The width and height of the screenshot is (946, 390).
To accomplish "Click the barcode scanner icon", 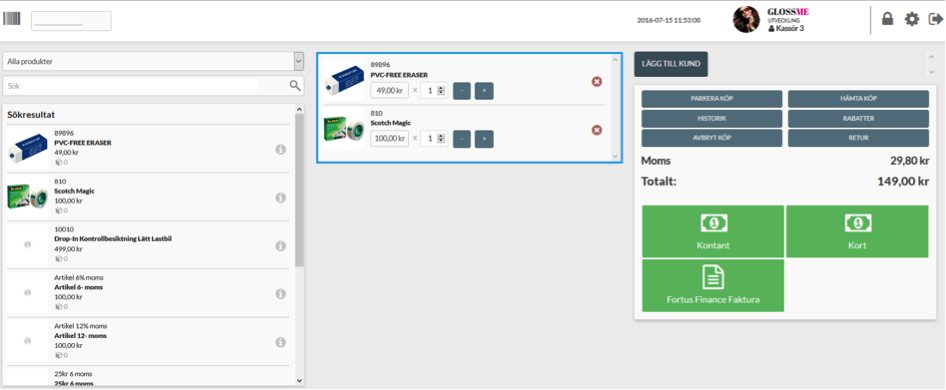I will [11, 19].
